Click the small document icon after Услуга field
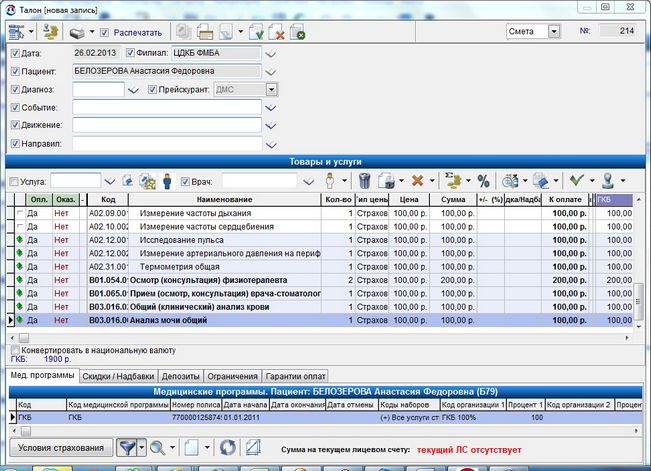This screenshot has height=471, width=651. coord(128,181)
